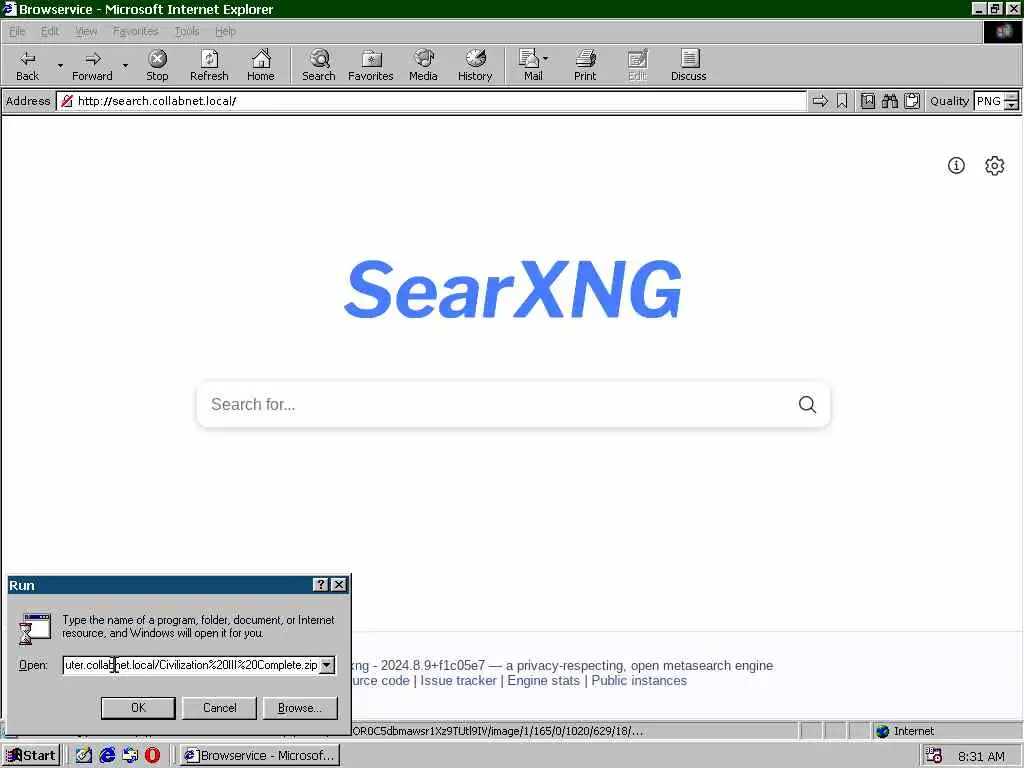Viewport: 1024px width, 768px height.
Task: Click the address bar URL field
Action: [x=431, y=101]
